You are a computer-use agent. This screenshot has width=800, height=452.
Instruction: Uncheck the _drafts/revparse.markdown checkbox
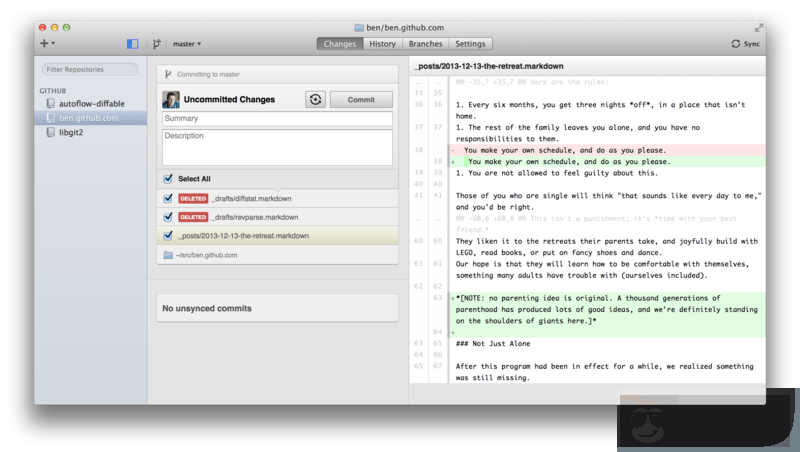click(x=168, y=216)
